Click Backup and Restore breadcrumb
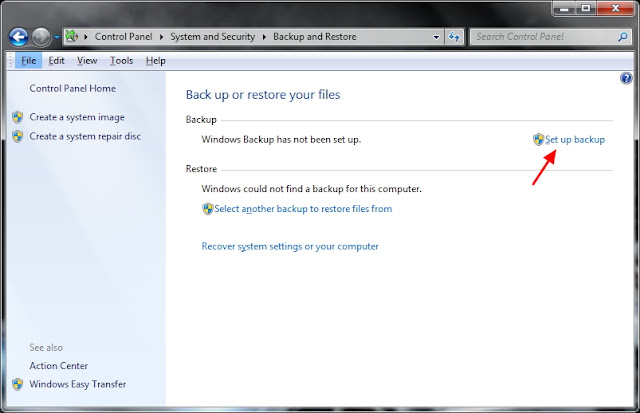640x413 pixels. pos(315,37)
